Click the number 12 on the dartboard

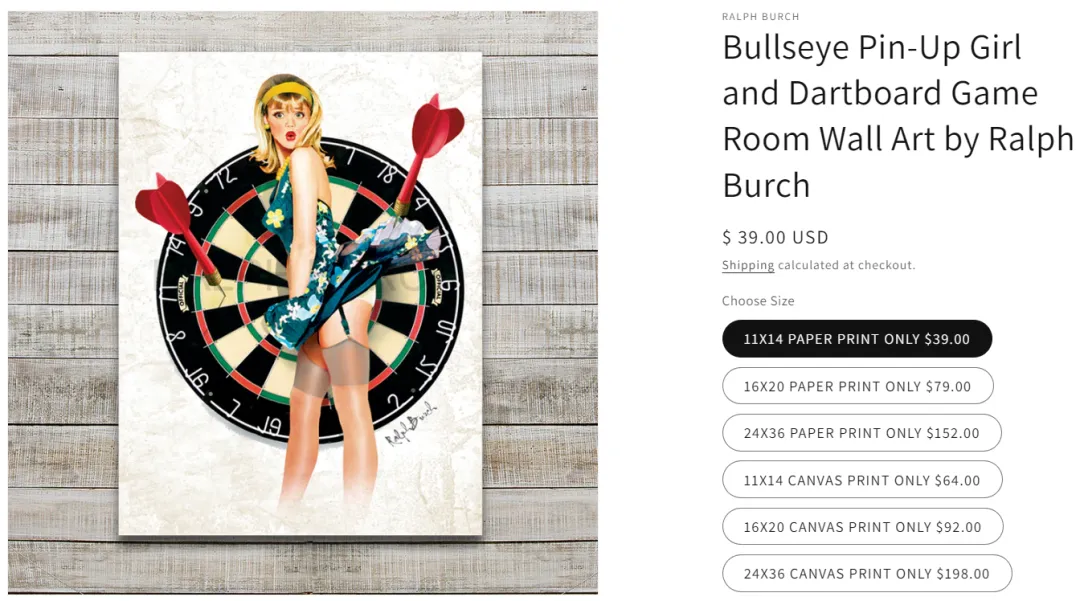[x=225, y=178]
